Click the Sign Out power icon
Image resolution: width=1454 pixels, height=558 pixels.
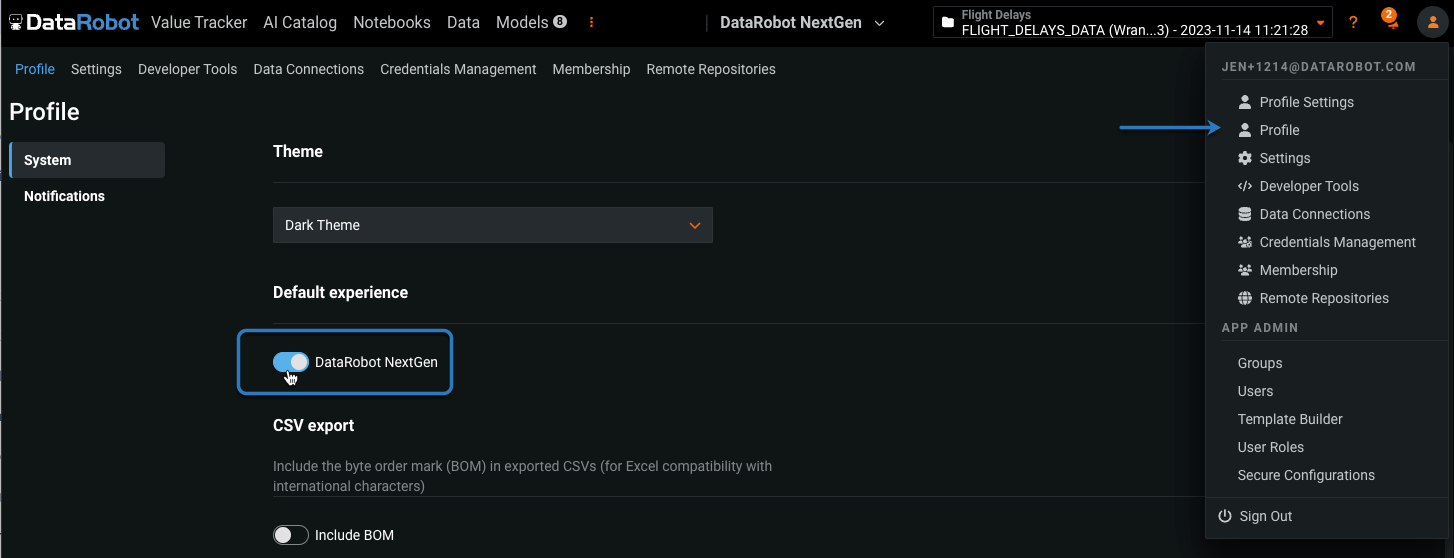(1225, 516)
